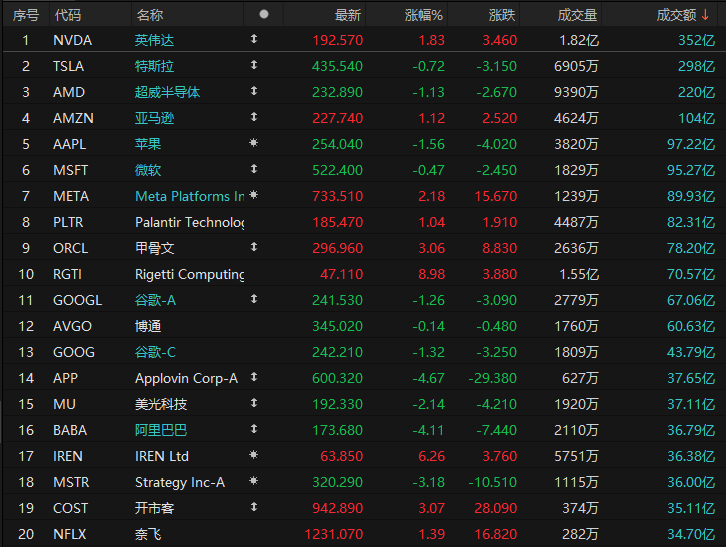
Task: Open the 谷歌-A stock name link
Action: click(x=155, y=300)
